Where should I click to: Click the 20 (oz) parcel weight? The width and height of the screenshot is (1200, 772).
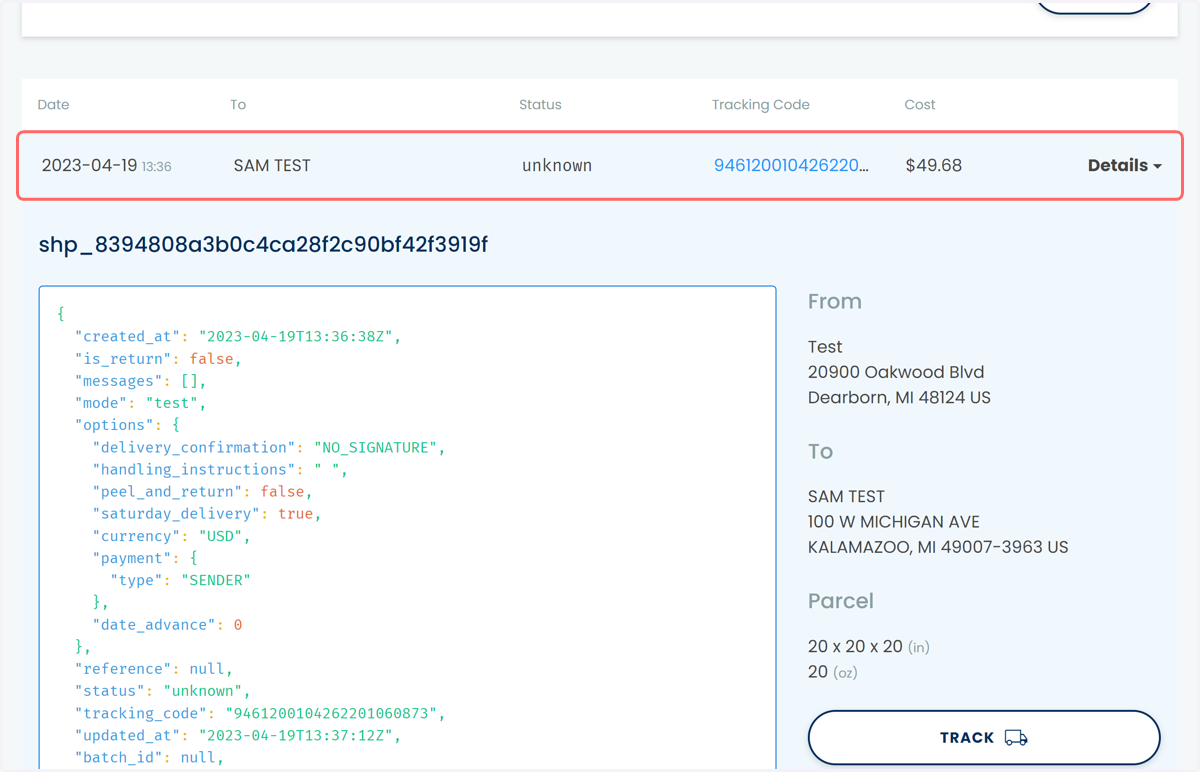(x=833, y=672)
